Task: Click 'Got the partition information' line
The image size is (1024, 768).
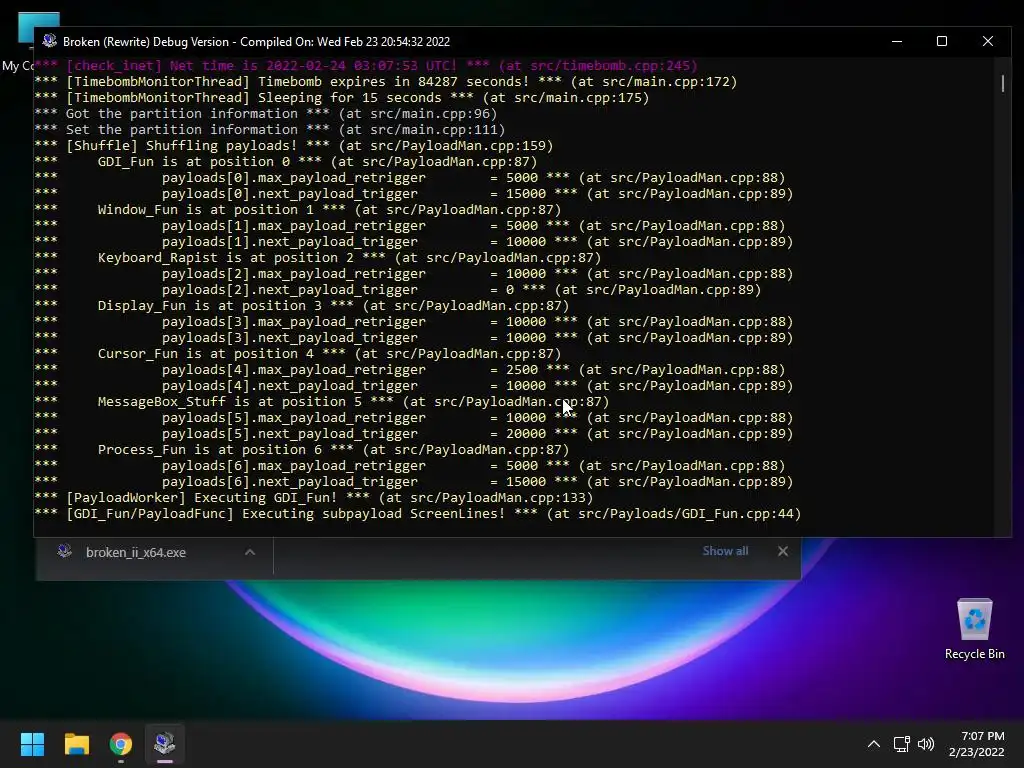Action: pos(266,114)
